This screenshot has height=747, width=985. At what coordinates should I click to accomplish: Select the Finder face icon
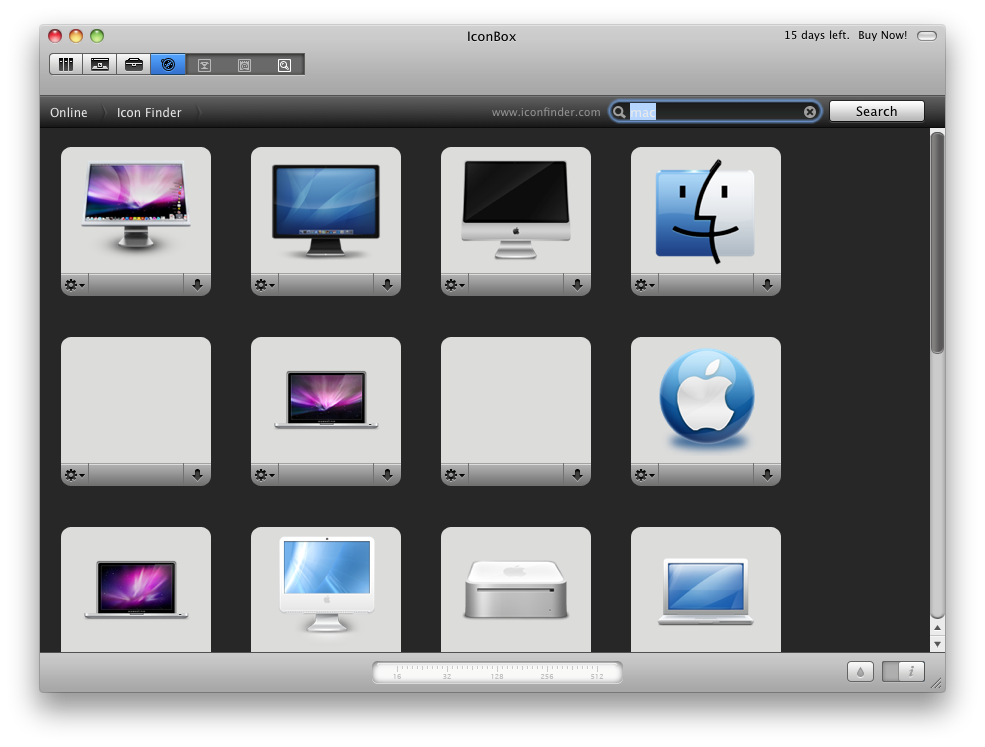tap(705, 212)
